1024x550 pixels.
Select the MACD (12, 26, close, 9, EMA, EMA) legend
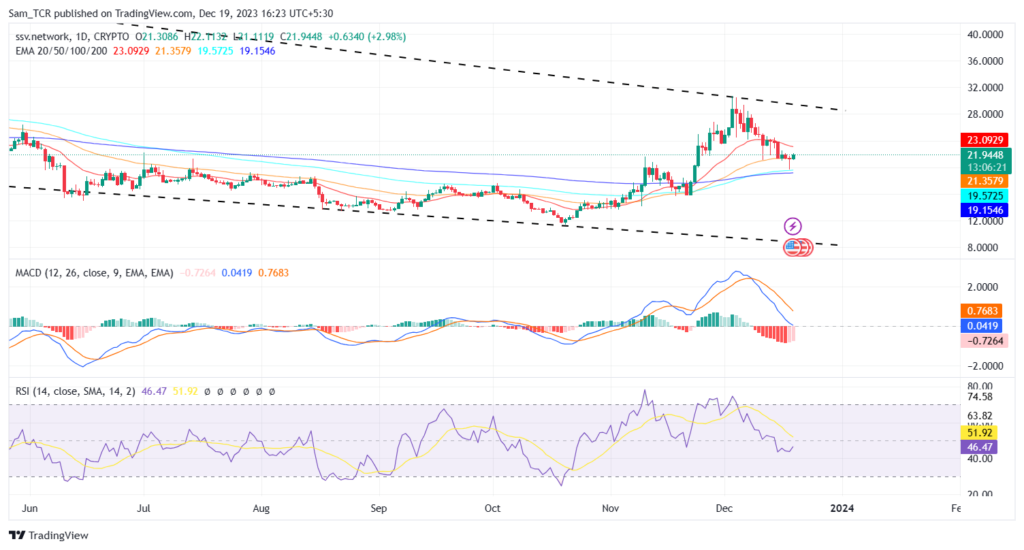point(94,273)
